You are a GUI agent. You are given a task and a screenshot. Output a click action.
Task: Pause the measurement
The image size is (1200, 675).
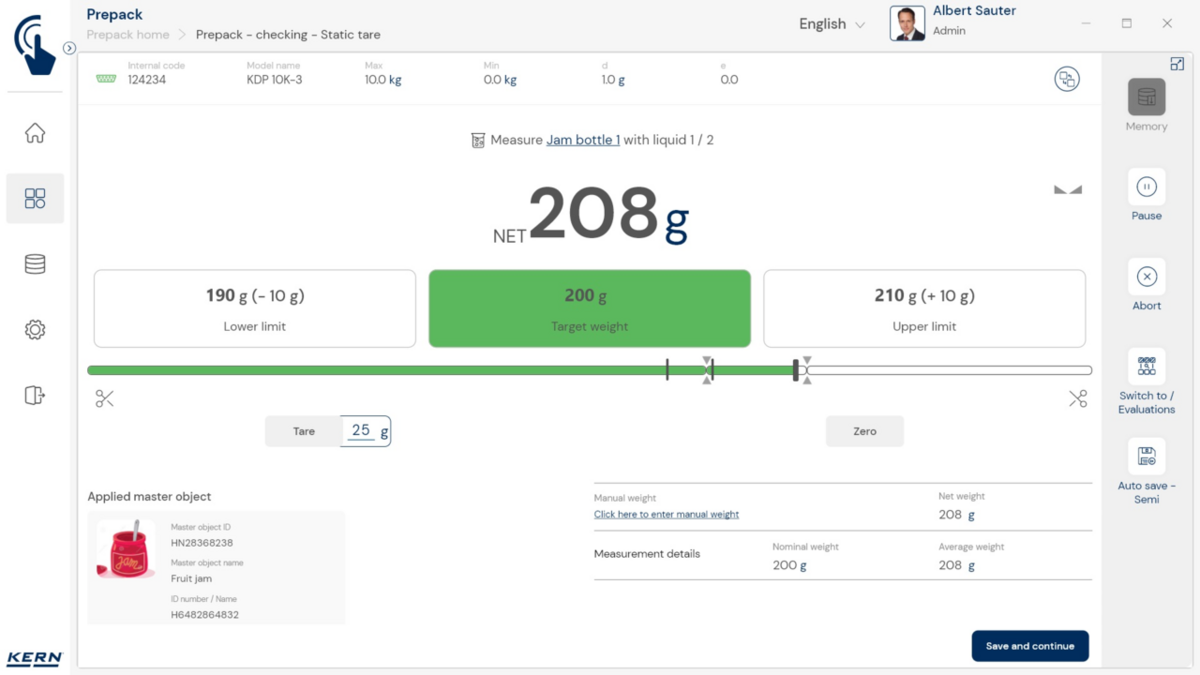(x=1146, y=187)
